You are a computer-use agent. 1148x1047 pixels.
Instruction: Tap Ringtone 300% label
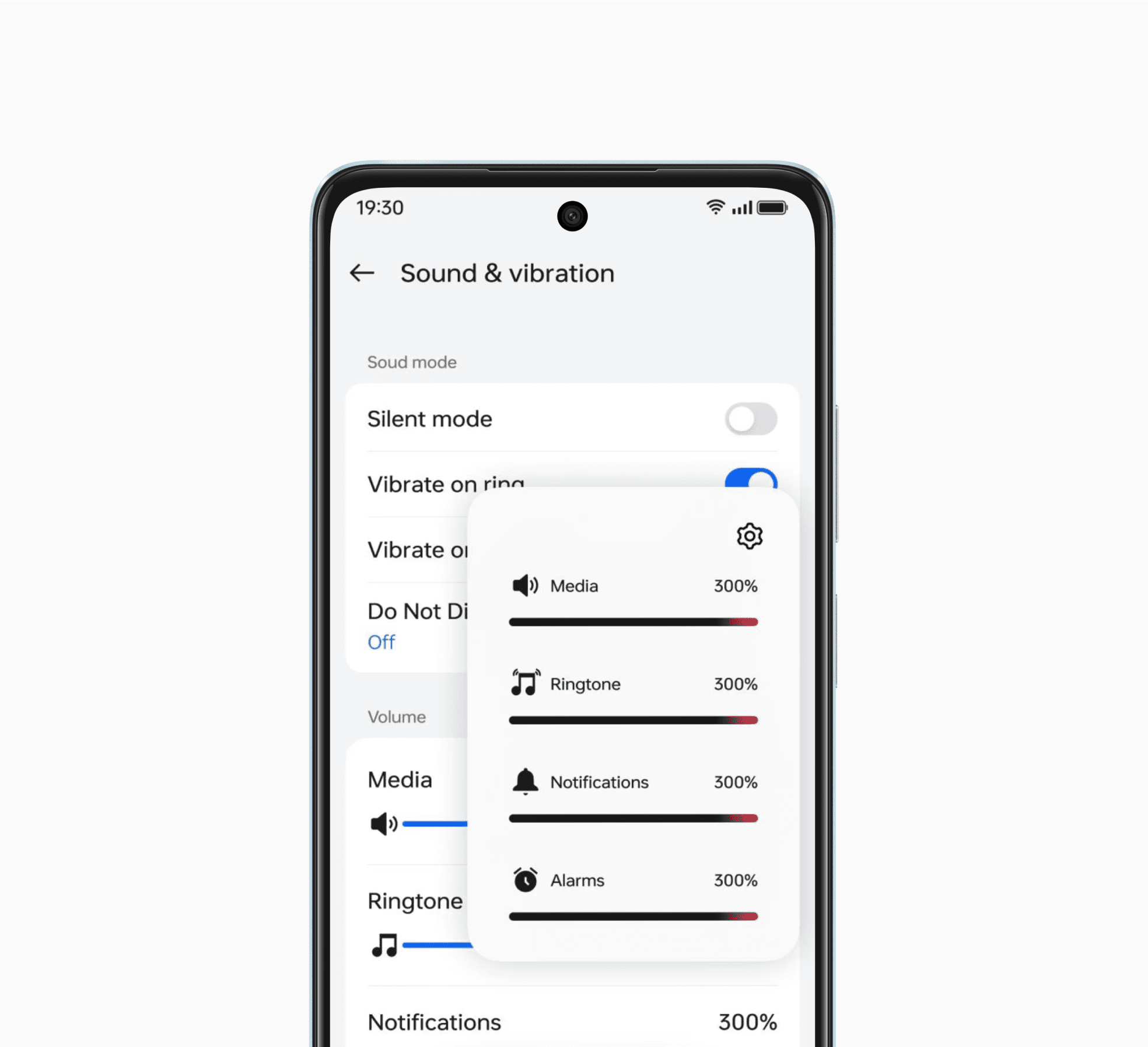635,684
